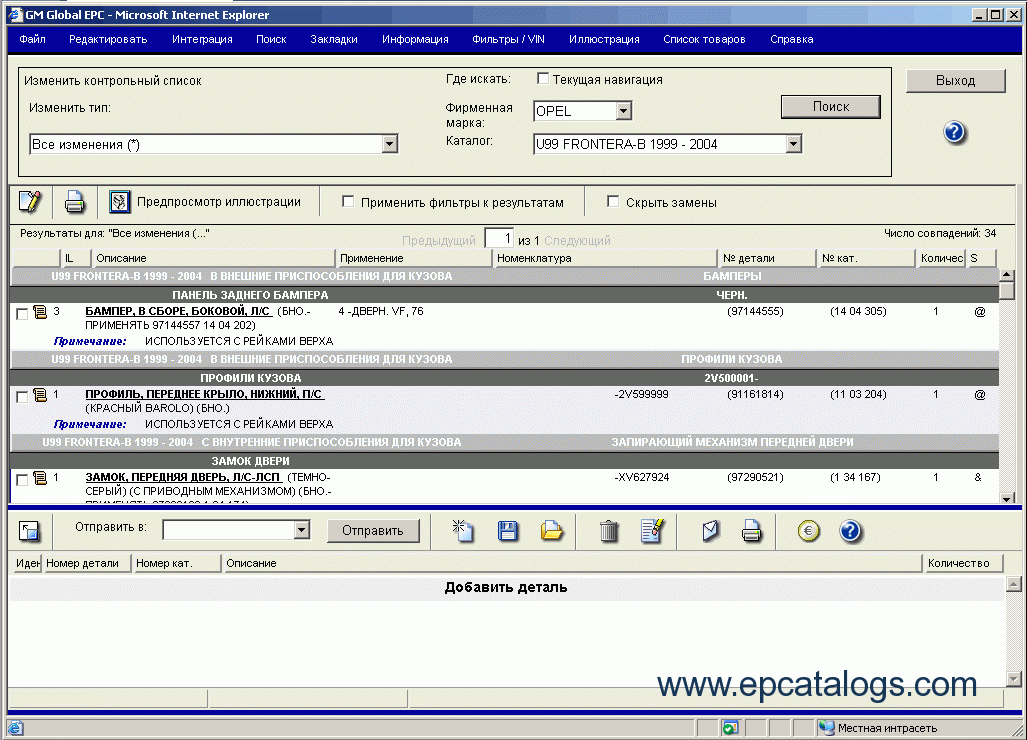The image size is (1027, 740).
Task: Open БАМПЕР, В СБОРЕ, БОКОВОЙ link
Action: tap(177, 311)
